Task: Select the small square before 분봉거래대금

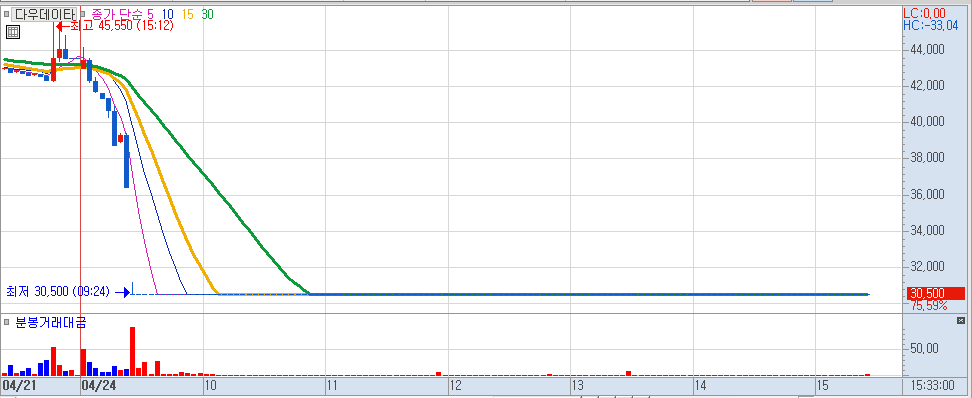Action: pyautogui.click(x=6, y=322)
